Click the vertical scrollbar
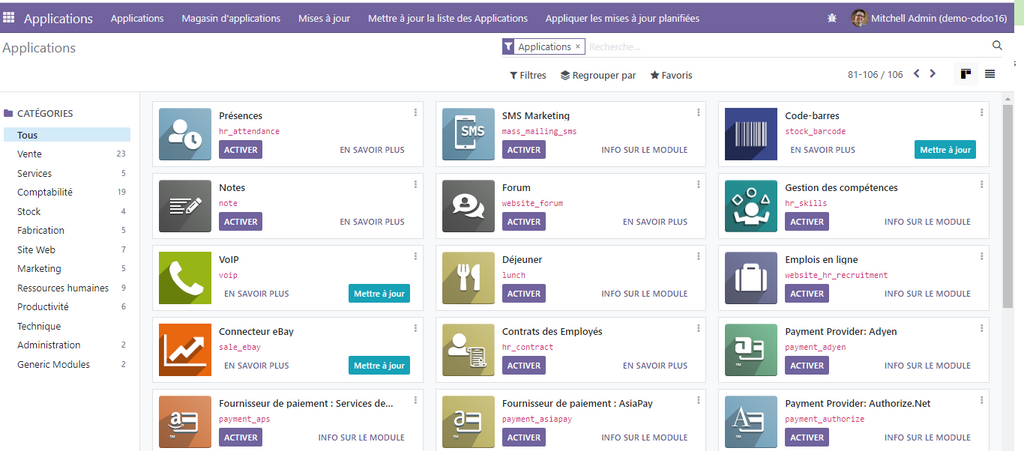This screenshot has width=1024, height=451. (x=1008, y=206)
